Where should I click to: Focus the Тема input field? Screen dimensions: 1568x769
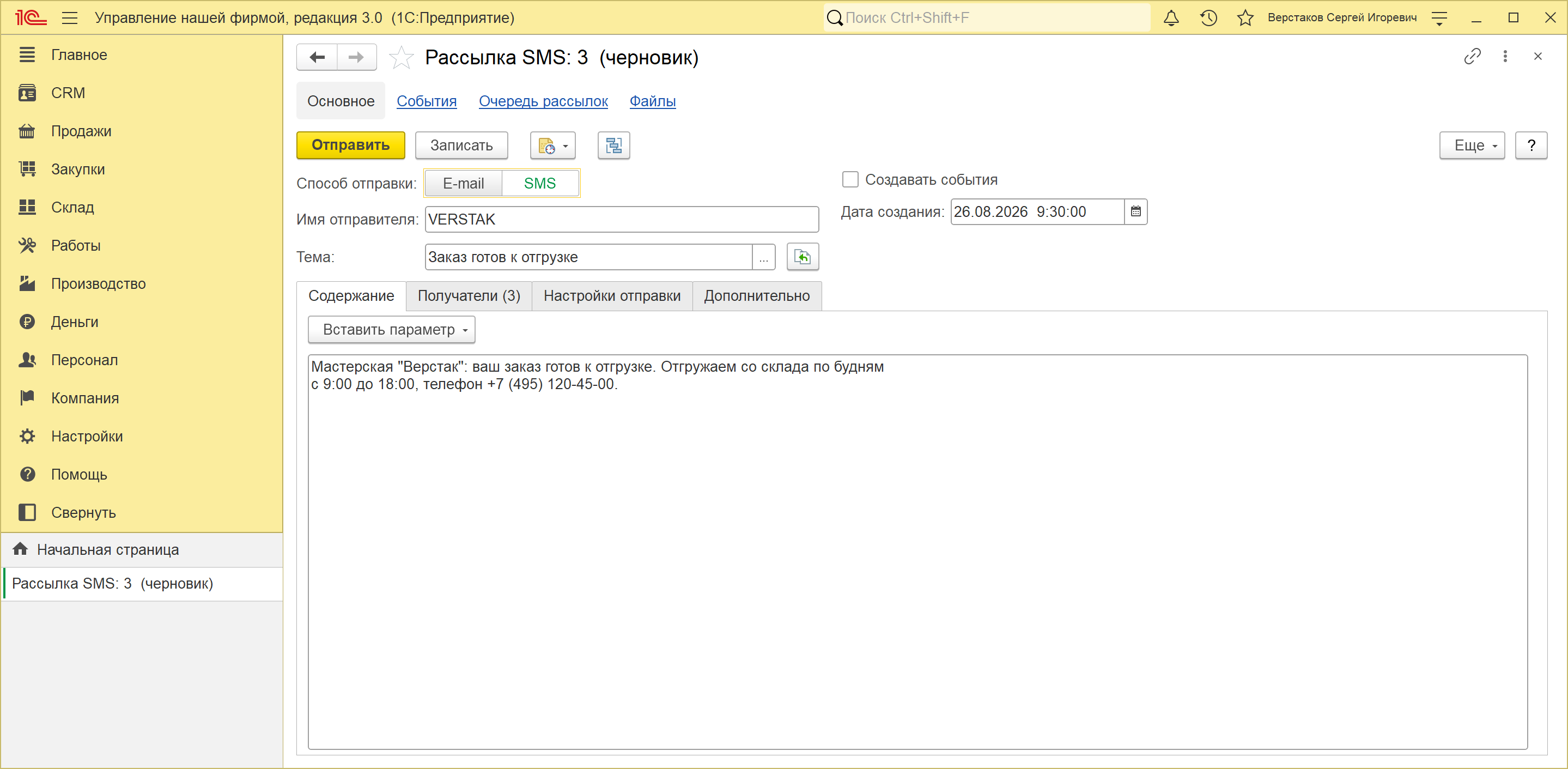(588, 257)
